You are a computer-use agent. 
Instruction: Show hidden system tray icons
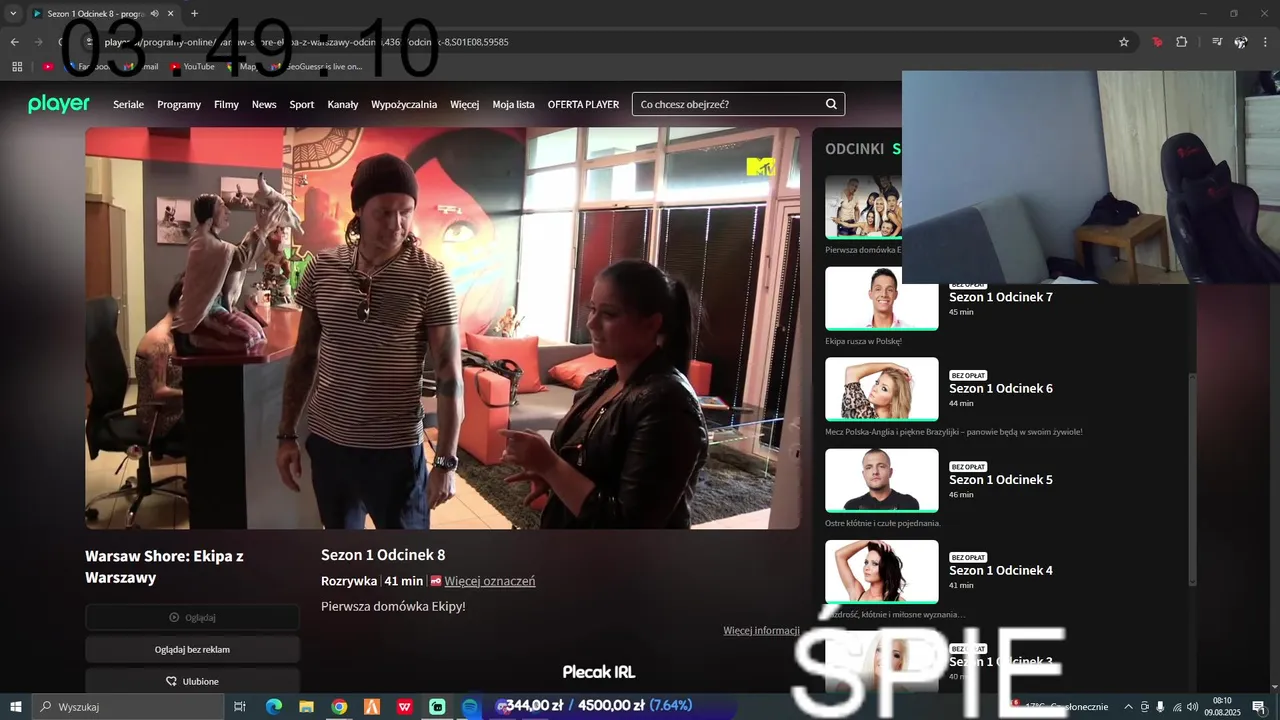1129,707
